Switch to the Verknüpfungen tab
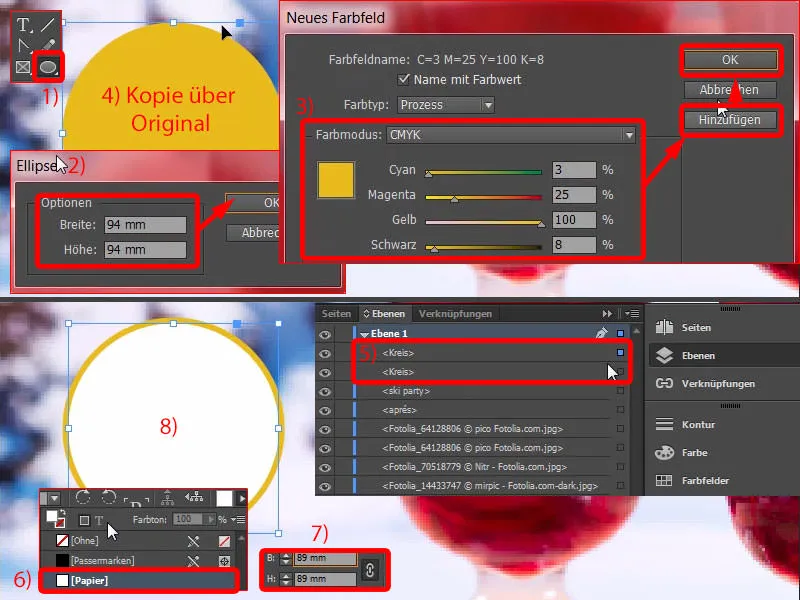Screen dimensions: 800x600 tap(455, 314)
